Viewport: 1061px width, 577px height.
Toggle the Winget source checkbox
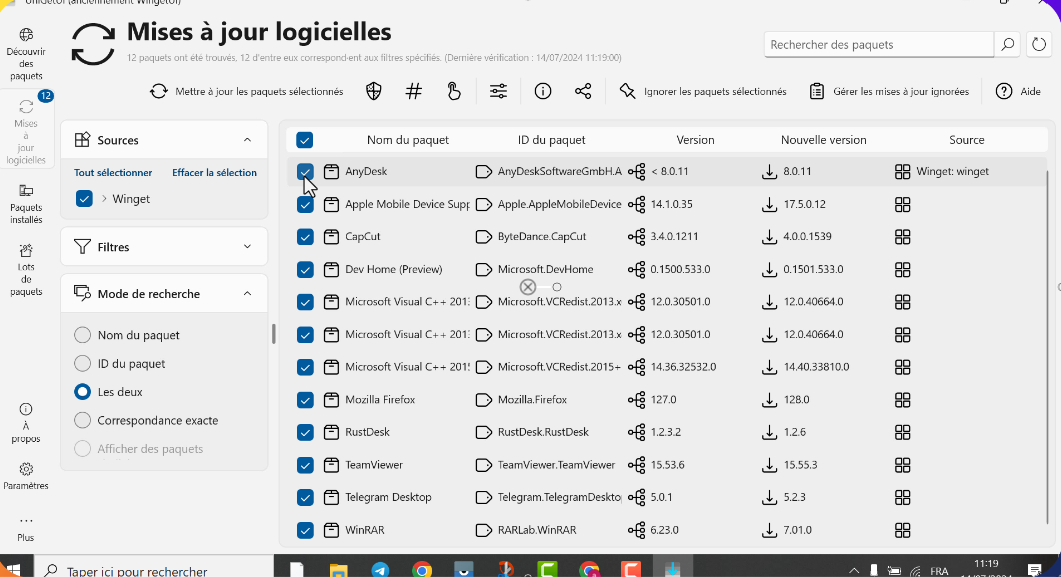(84, 199)
